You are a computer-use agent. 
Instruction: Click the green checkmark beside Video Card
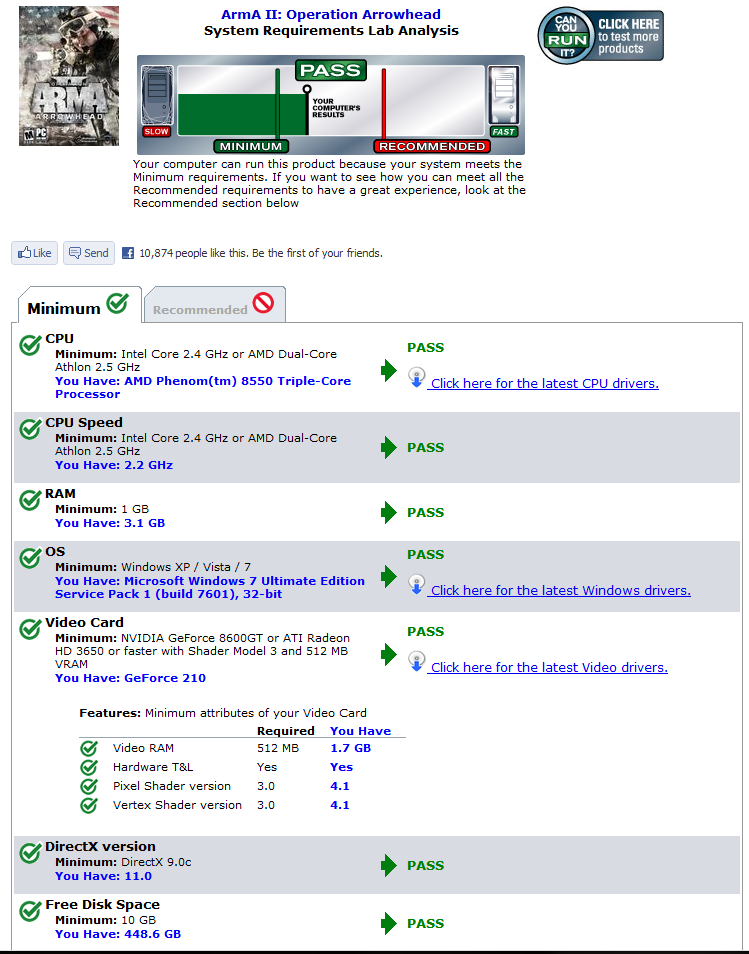pyautogui.click(x=30, y=629)
